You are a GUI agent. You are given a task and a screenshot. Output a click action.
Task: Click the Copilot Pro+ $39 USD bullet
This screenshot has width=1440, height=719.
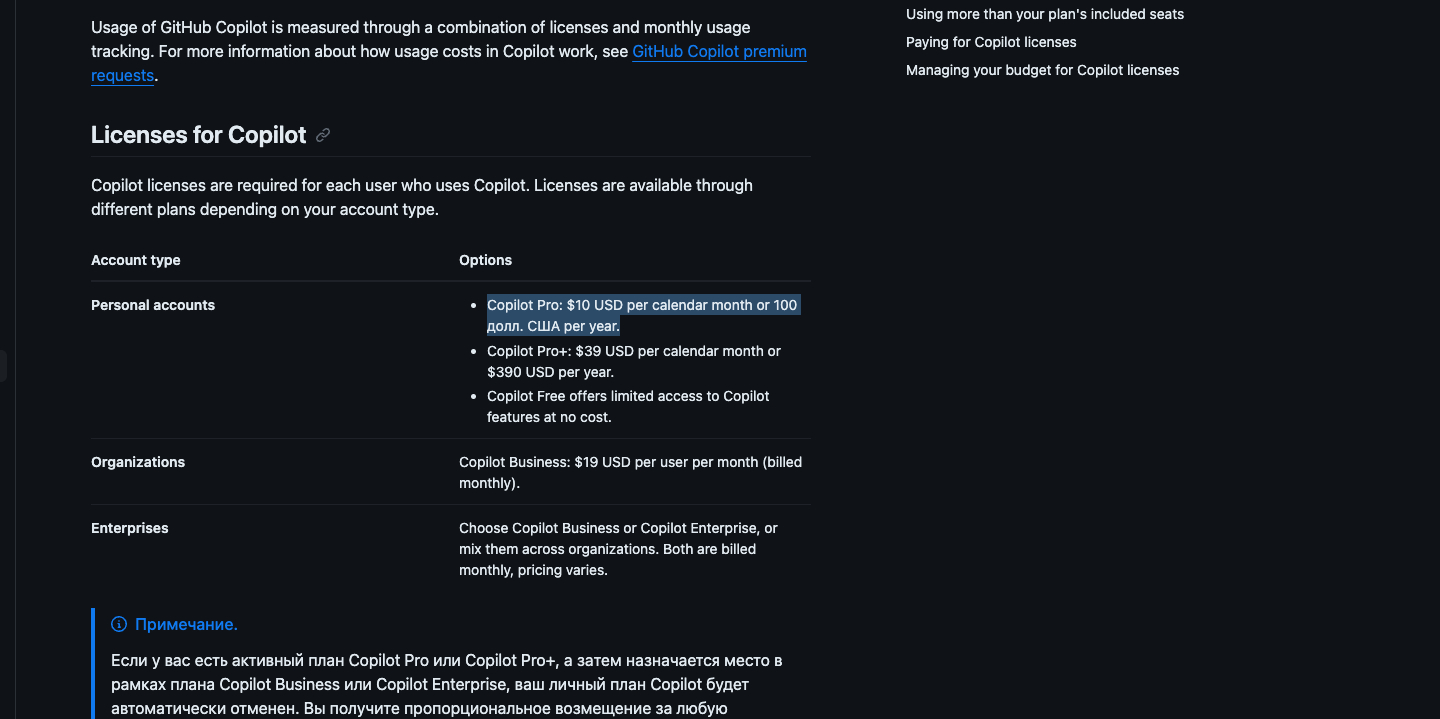pos(633,361)
